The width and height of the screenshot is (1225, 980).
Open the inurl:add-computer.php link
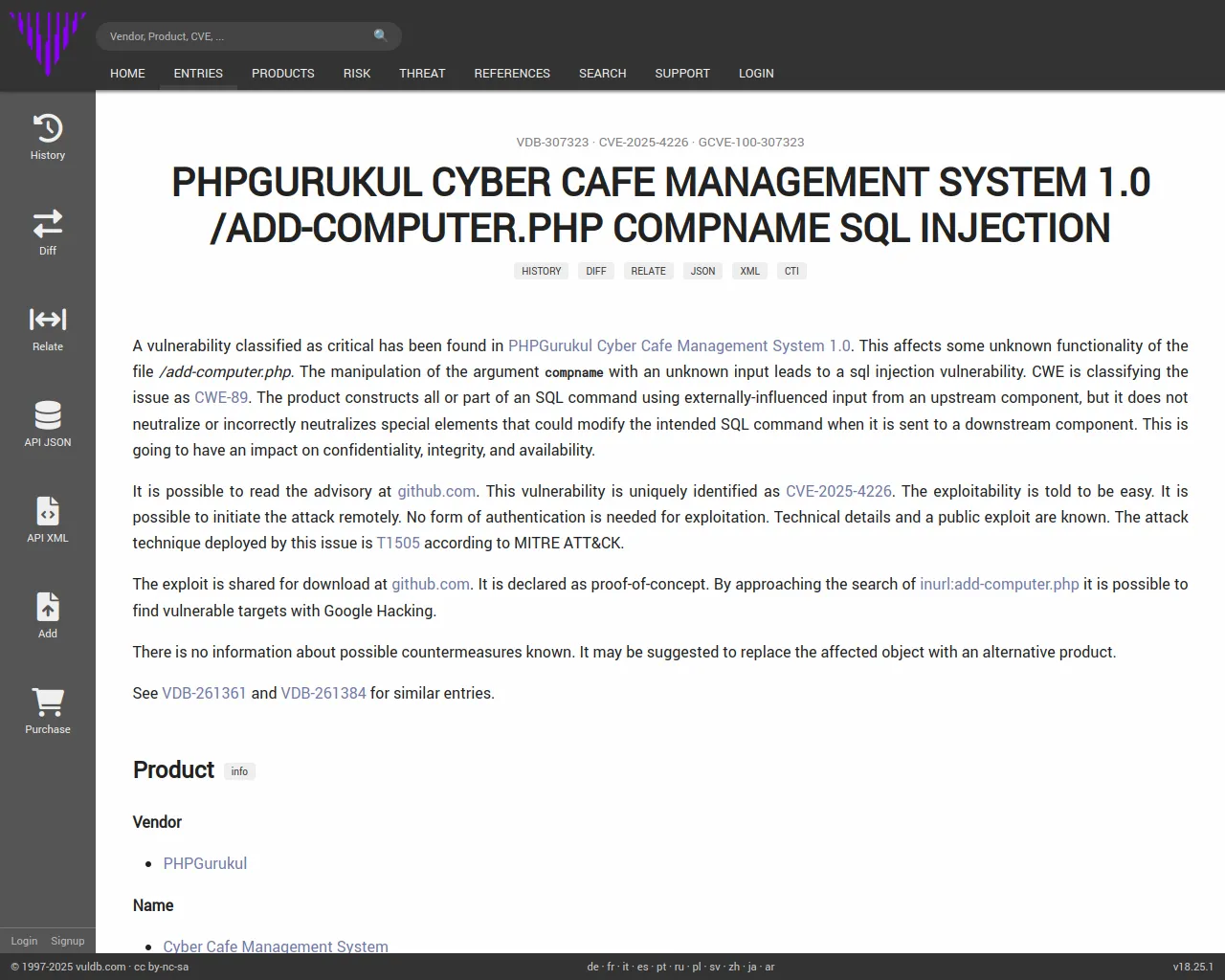coord(999,584)
